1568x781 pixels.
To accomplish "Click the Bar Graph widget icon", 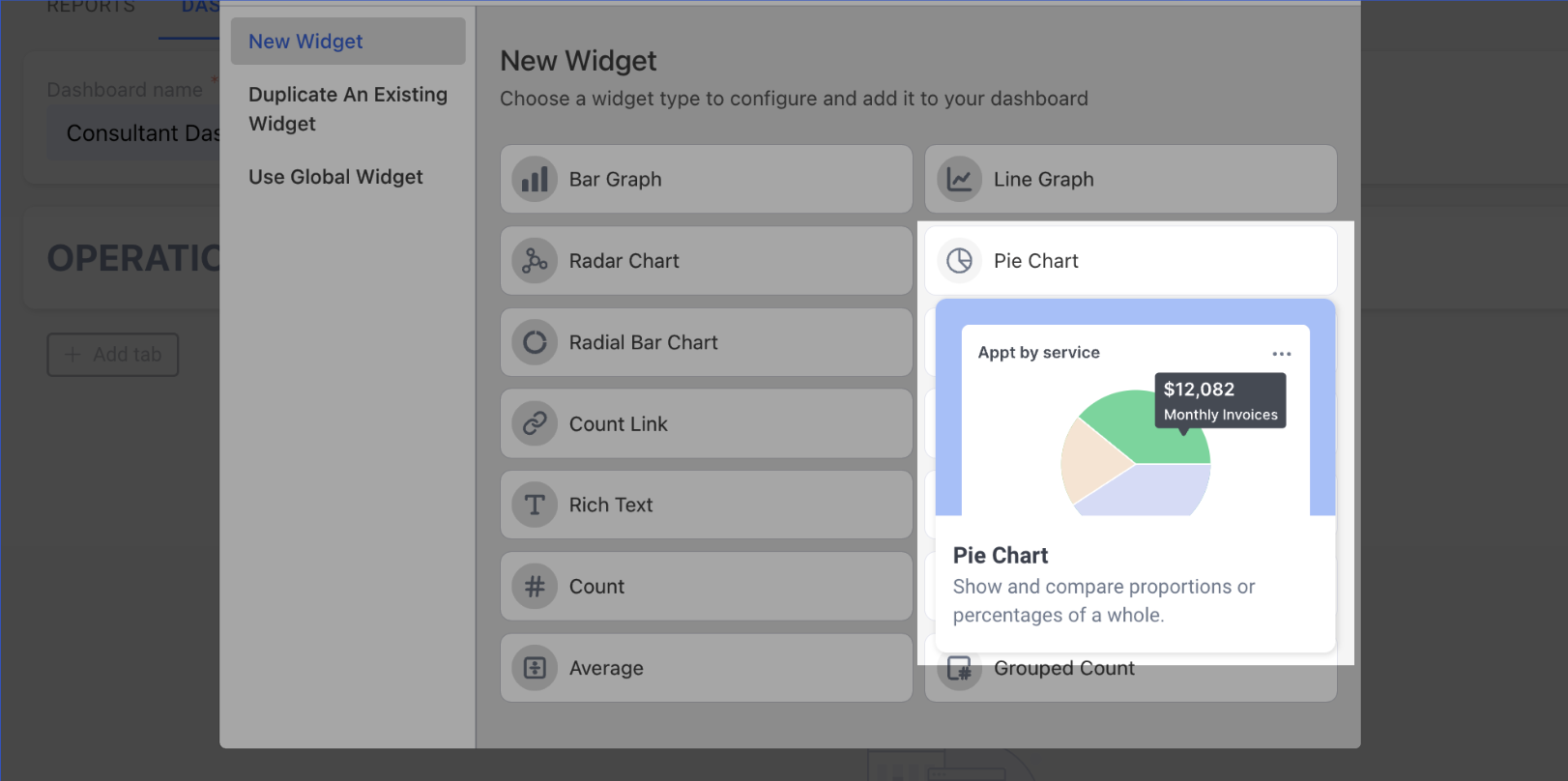I will (x=535, y=179).
